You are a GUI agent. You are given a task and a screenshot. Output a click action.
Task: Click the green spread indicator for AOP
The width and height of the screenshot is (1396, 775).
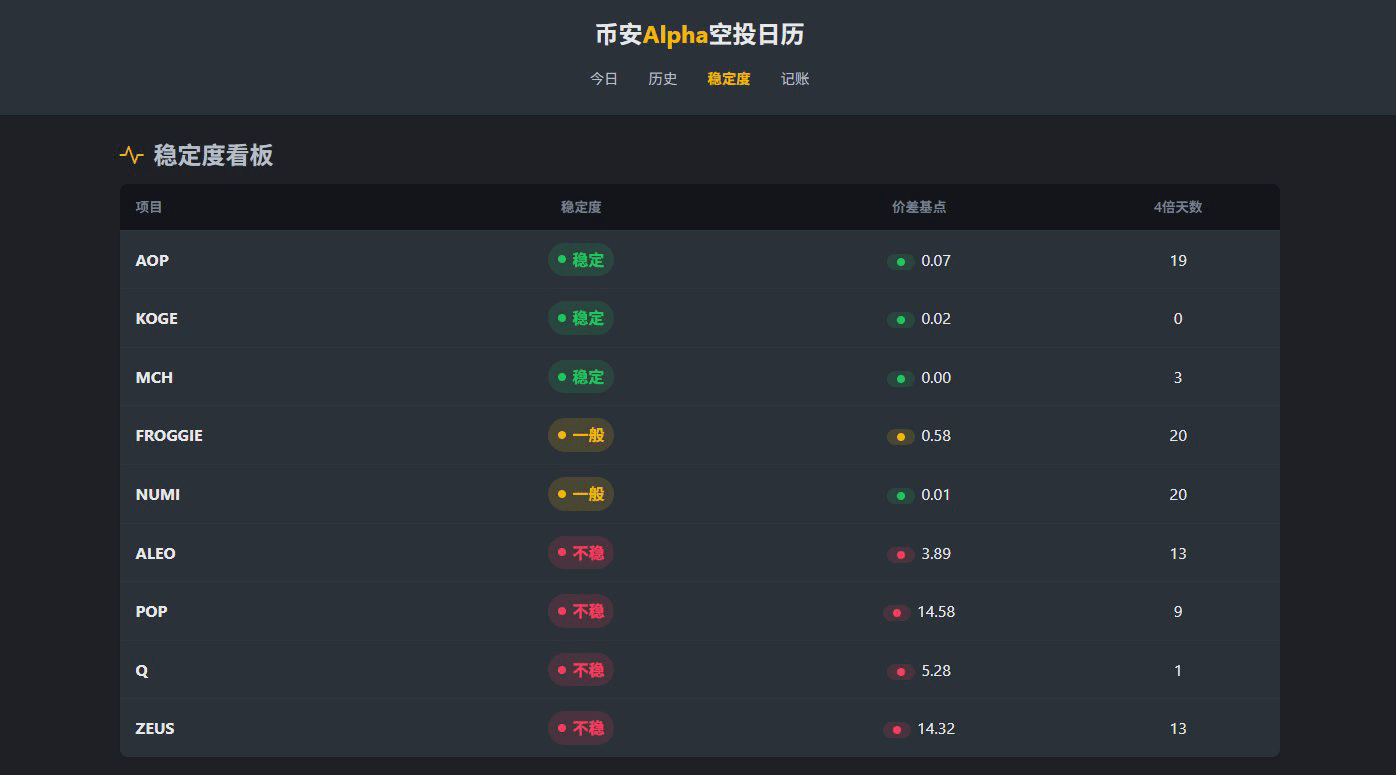pyautogui.click(x=900, y=262)
